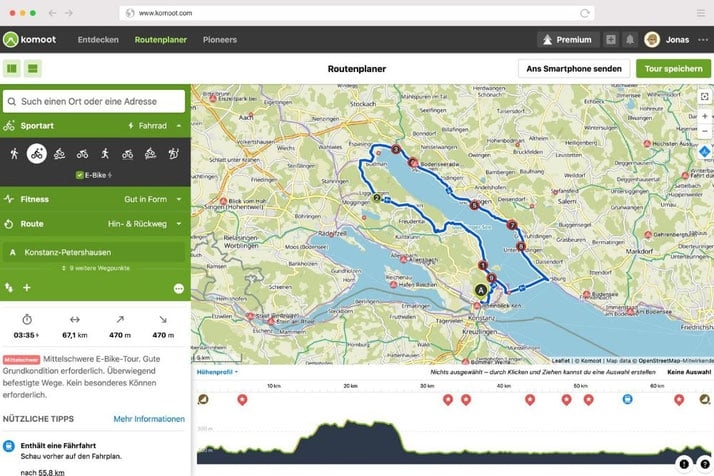Click the Blick vom Hoh… highlight marker
Viewport: 714px width, 476px height.
tap(224, 201)
